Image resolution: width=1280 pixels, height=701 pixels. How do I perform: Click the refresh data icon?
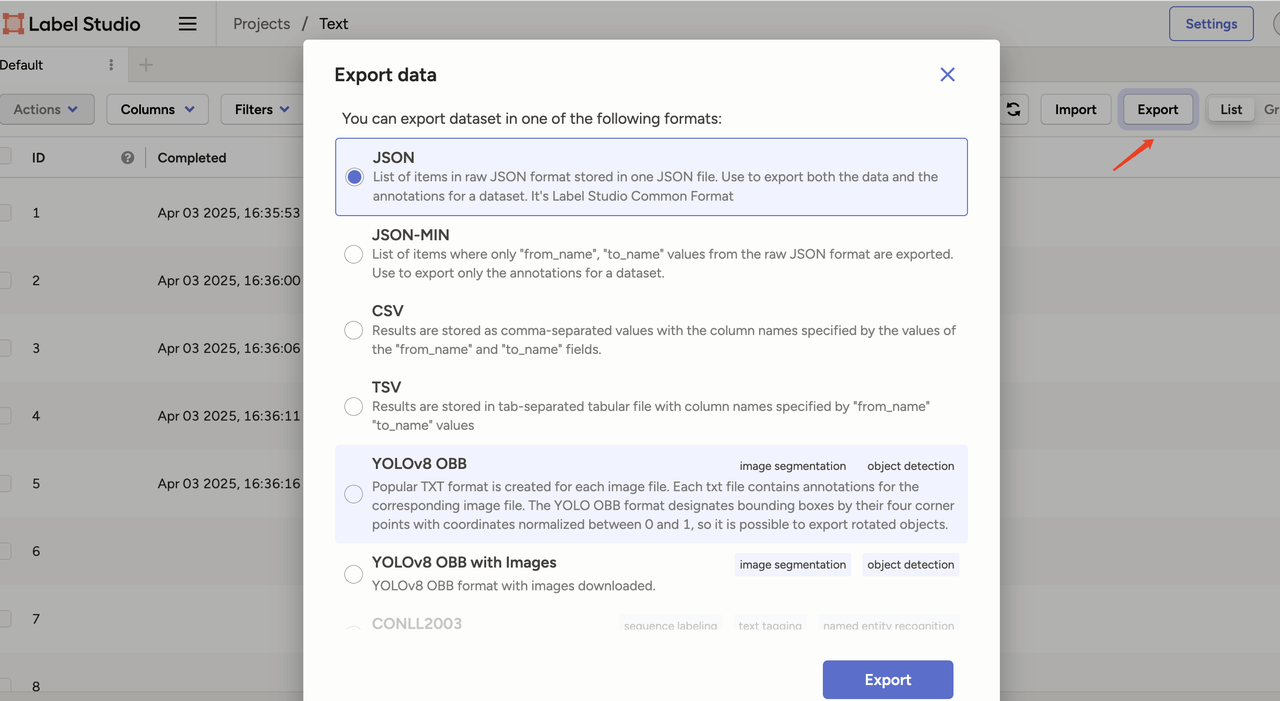click(x=1013, y=109)
